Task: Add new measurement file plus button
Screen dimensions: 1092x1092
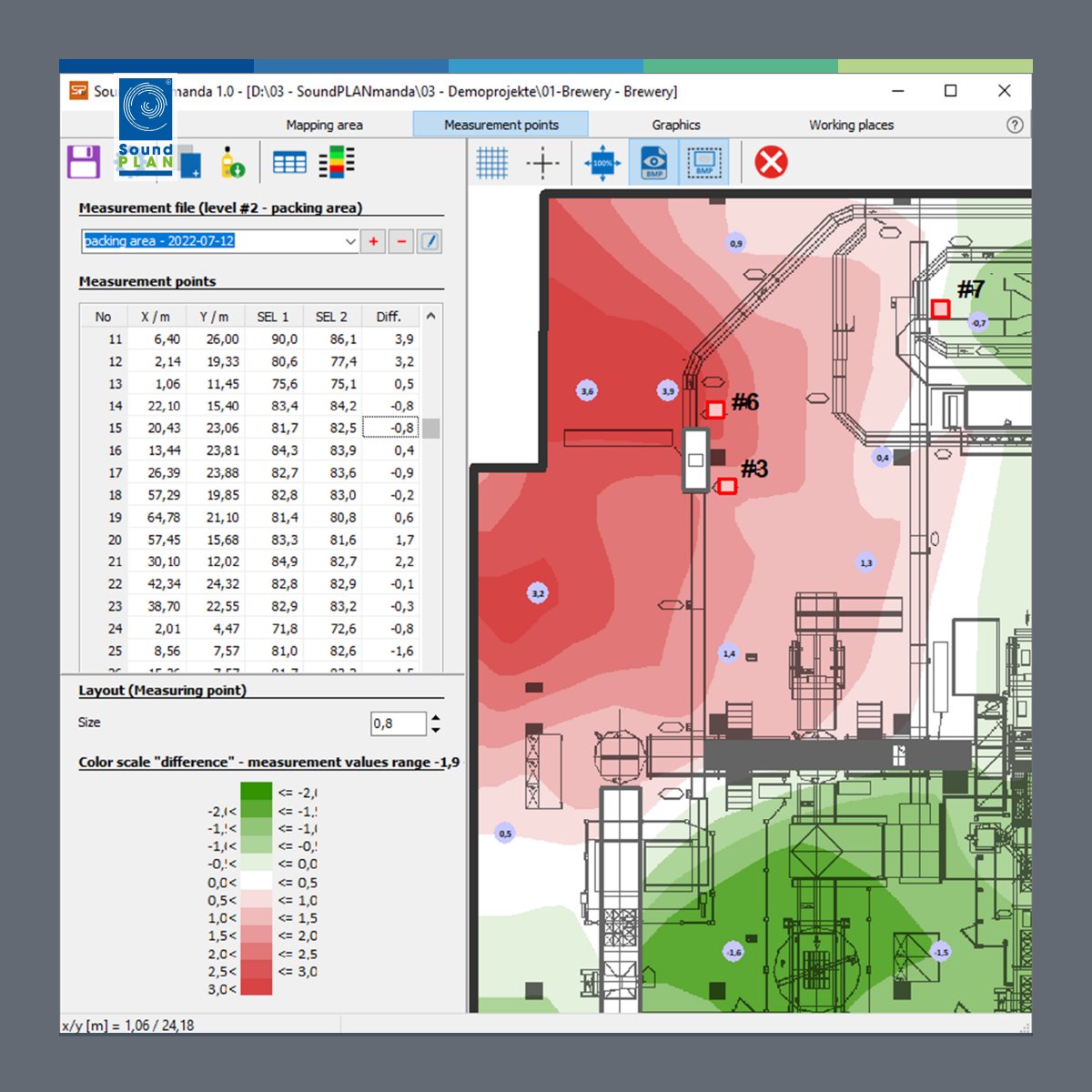Action: (373, 241)
